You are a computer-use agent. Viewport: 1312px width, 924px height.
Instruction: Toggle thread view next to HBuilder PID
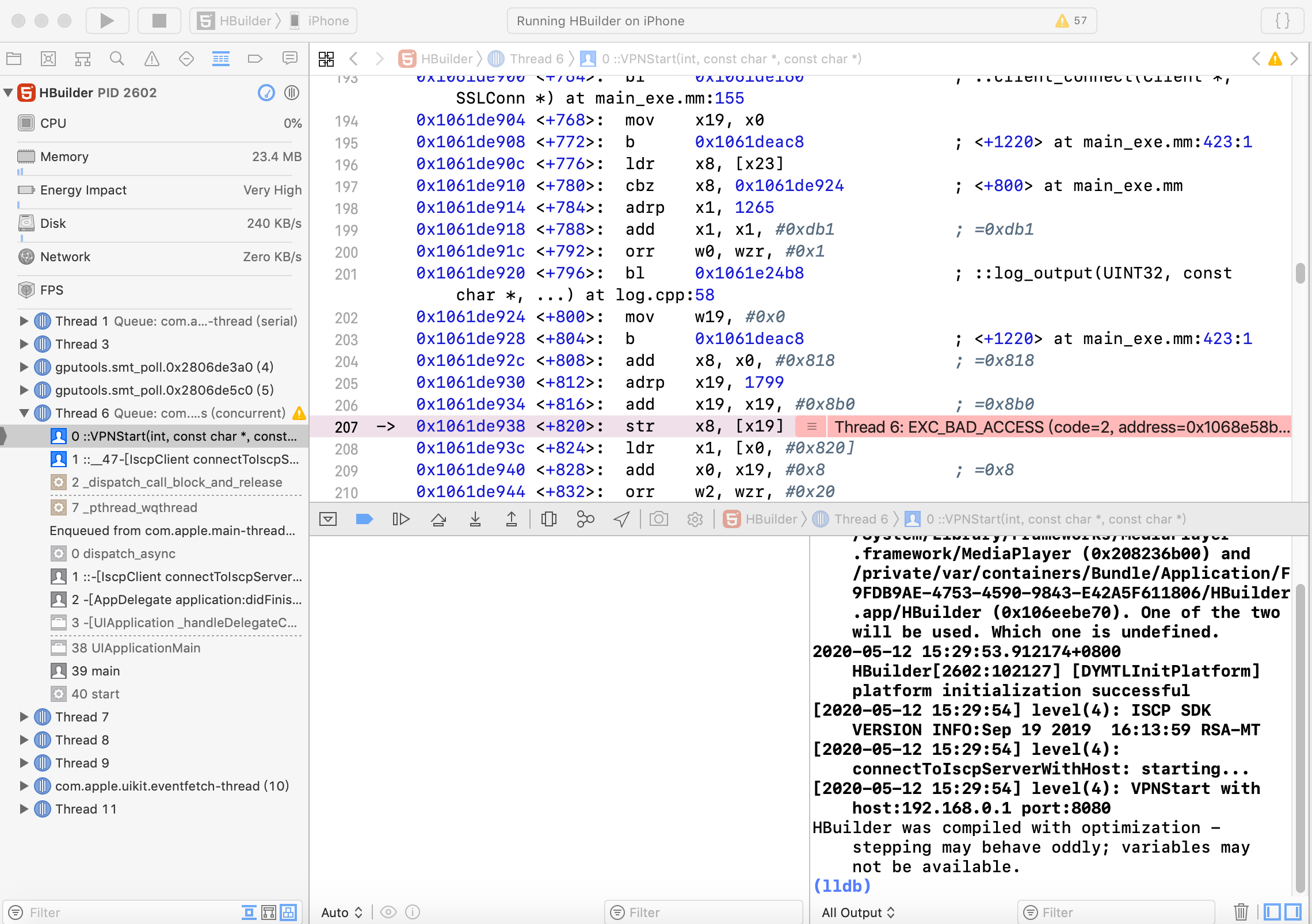point(292,93)
